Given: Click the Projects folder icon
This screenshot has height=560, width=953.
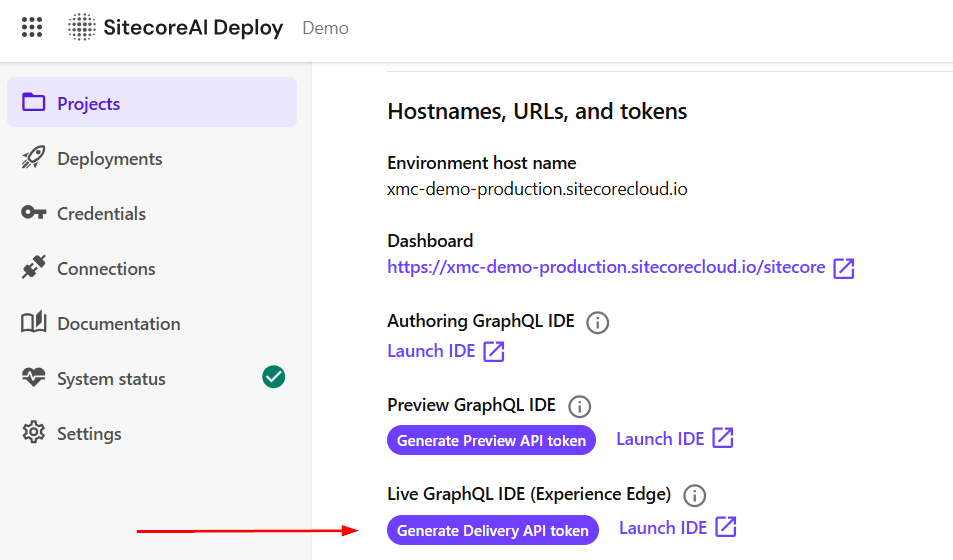Looking at the screenshot, I should pyautogui.click(x=33, y=102).
